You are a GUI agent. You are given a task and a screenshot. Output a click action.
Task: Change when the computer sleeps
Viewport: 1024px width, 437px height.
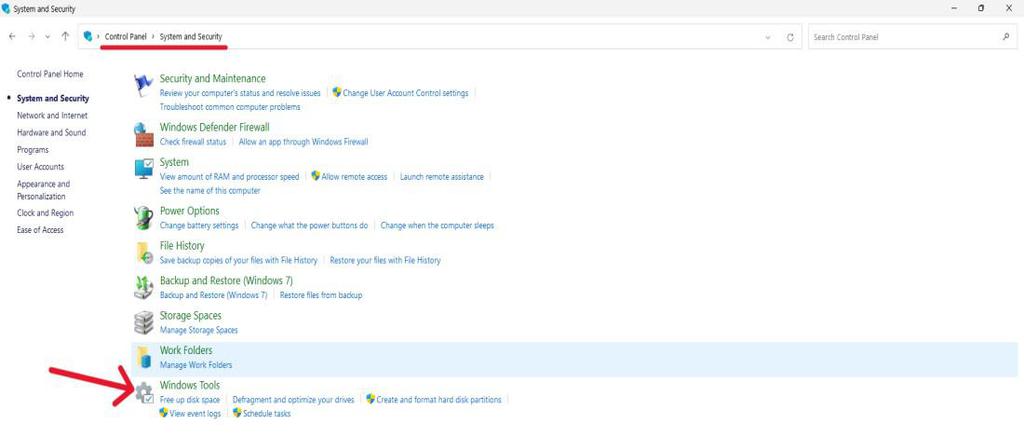pyautogui.click(x=437, y=225)
